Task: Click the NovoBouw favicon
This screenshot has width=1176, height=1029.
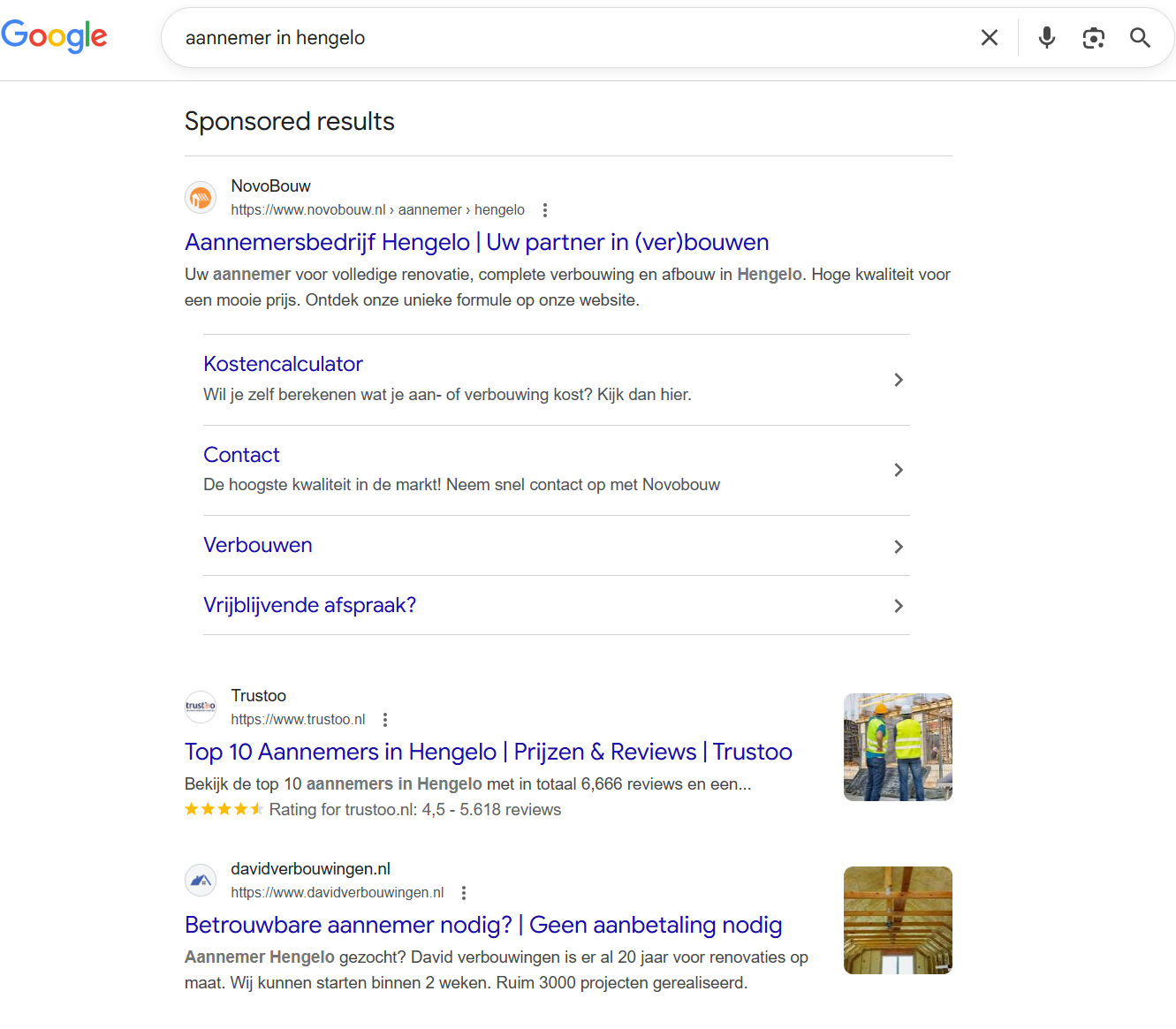Action: pos(201,198)
